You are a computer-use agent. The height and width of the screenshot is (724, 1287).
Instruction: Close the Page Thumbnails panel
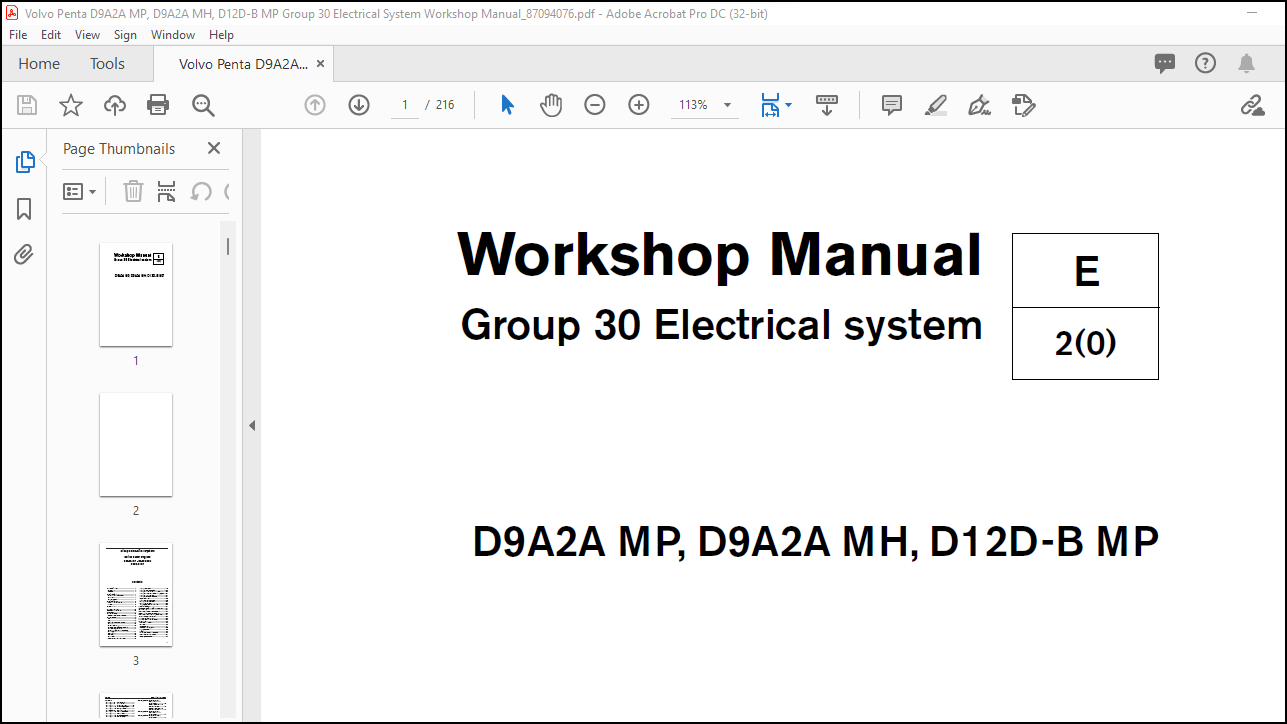[x=214, y=148]
